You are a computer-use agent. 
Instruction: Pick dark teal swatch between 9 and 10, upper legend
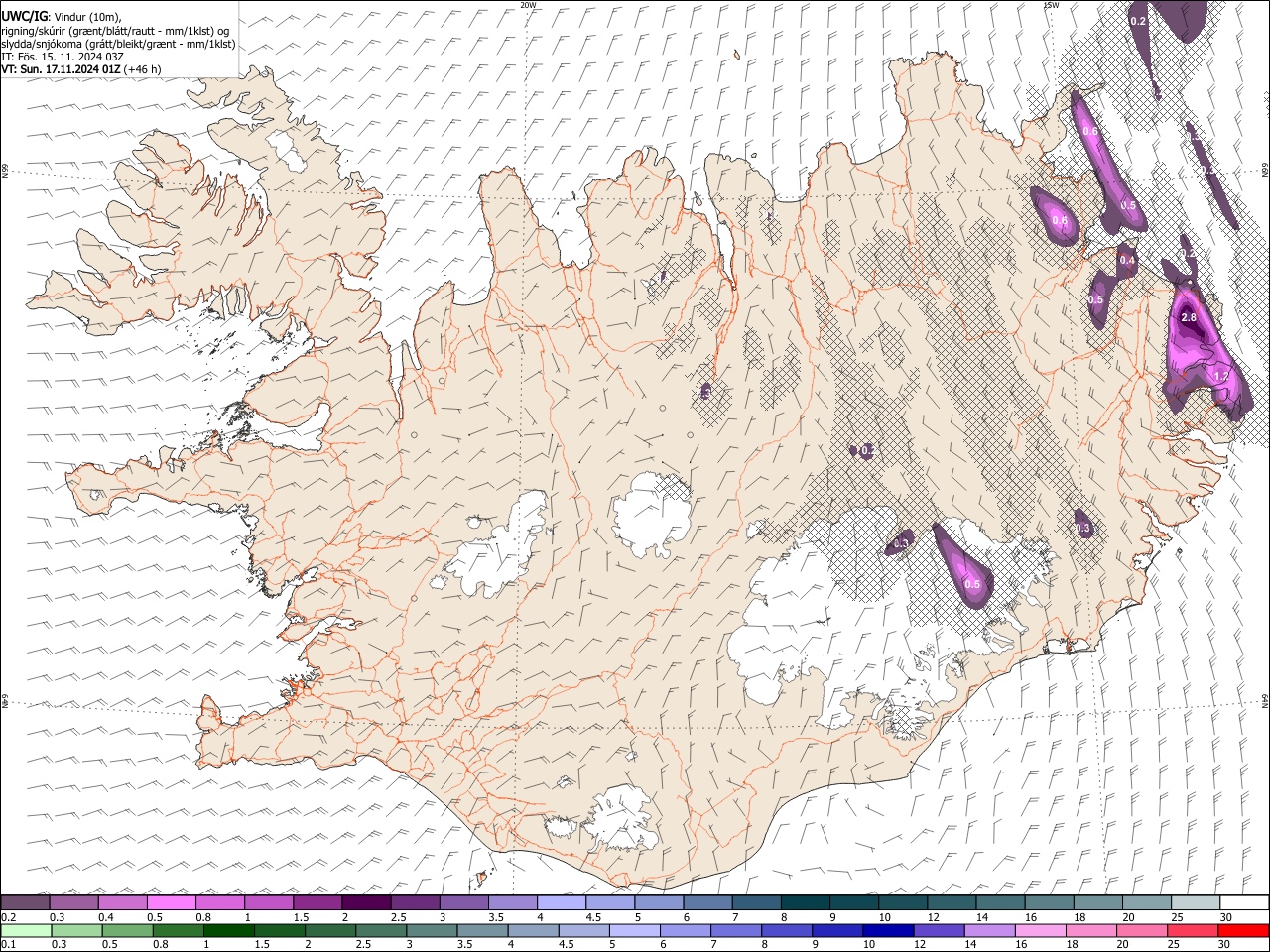pos(854,902)
